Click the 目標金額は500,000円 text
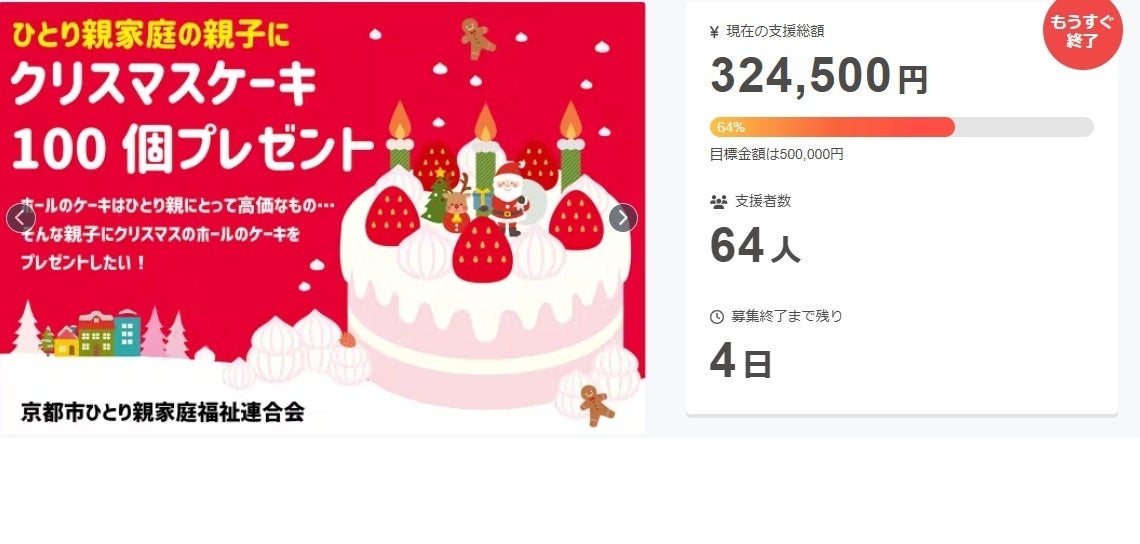The image size is (1140, 544). tap(776, 154)
